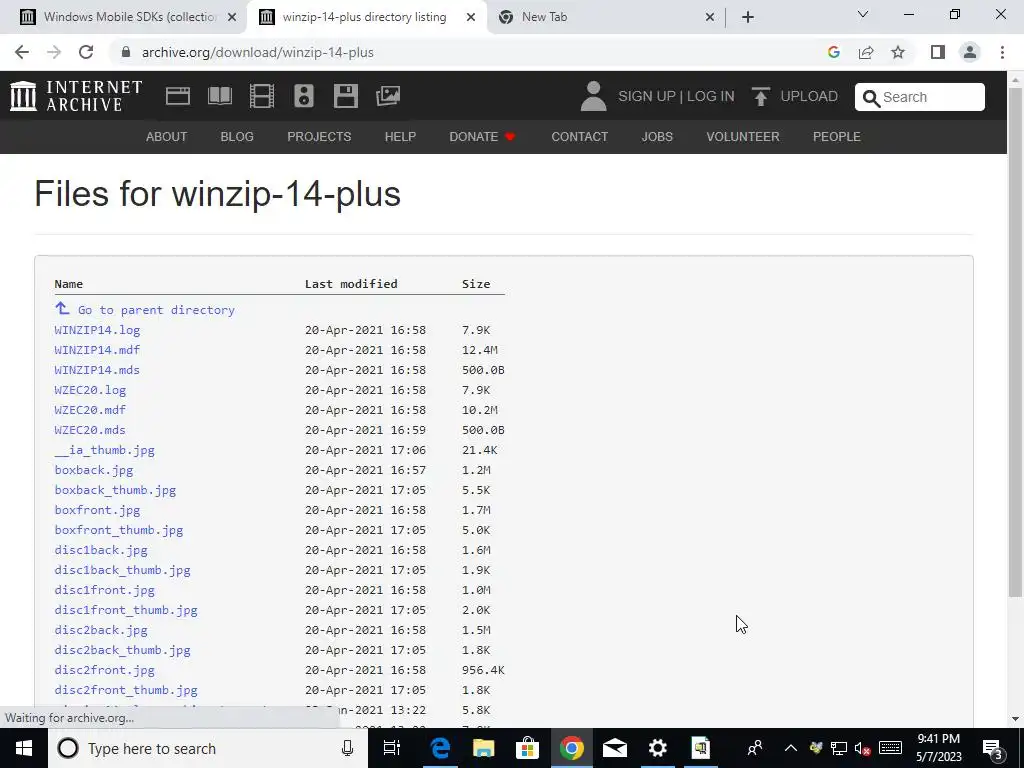Screen dimensions: 1024x768
Task: Open the Chrome three-dot menu
Action: pos(1002,52)
